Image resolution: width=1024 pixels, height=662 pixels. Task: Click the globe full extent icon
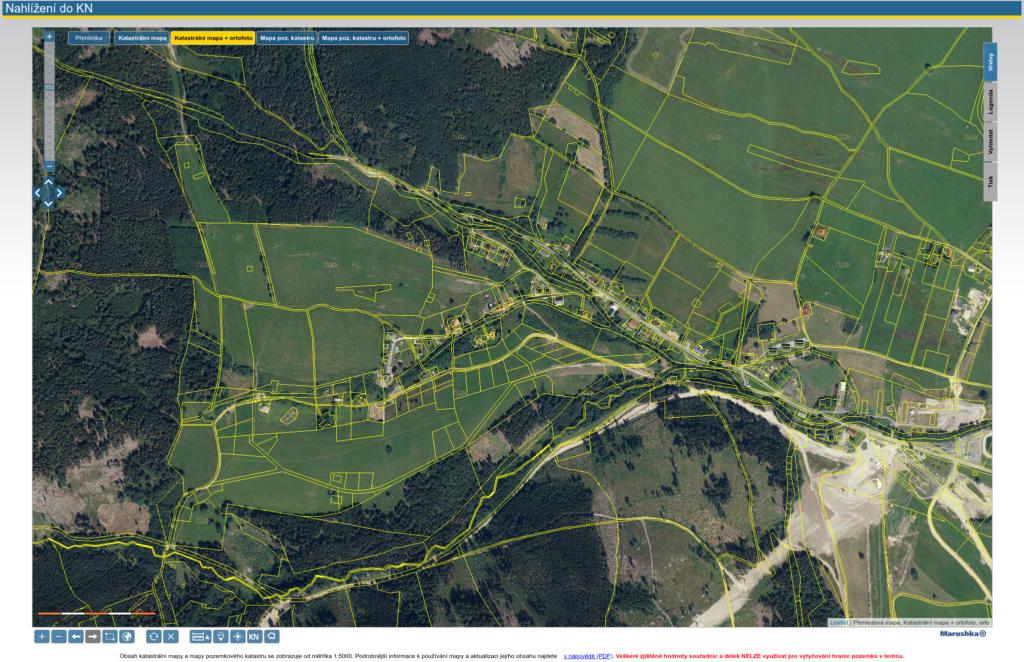pos(126,636)
